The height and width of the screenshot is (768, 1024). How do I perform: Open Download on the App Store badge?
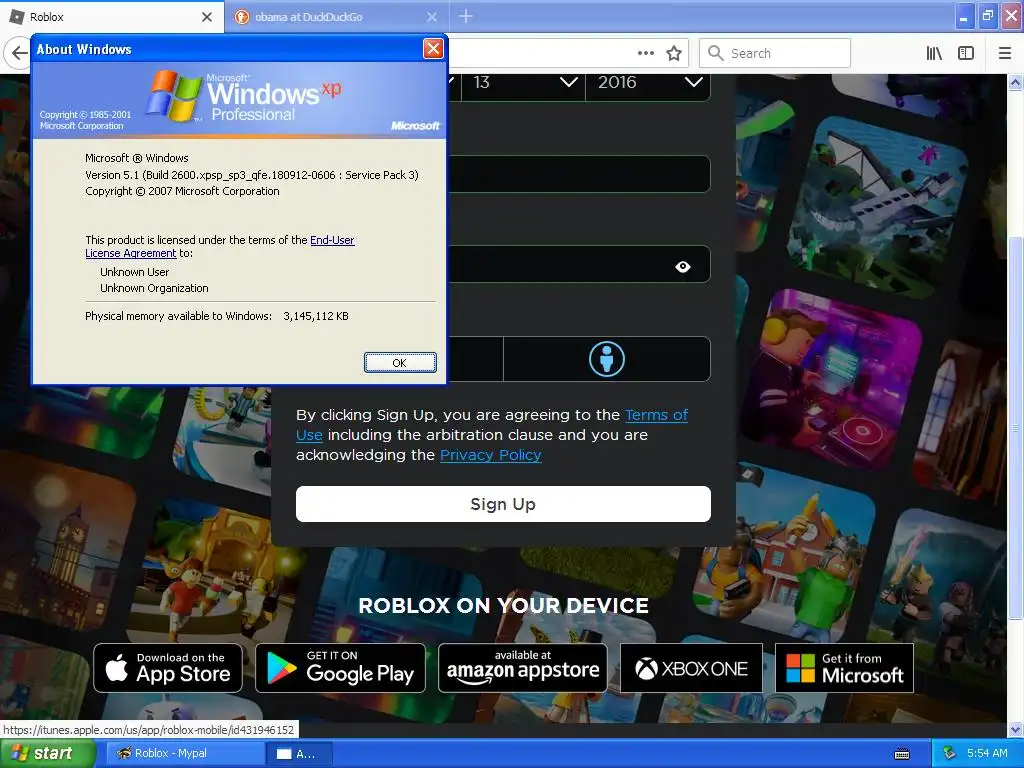point(168,667)
